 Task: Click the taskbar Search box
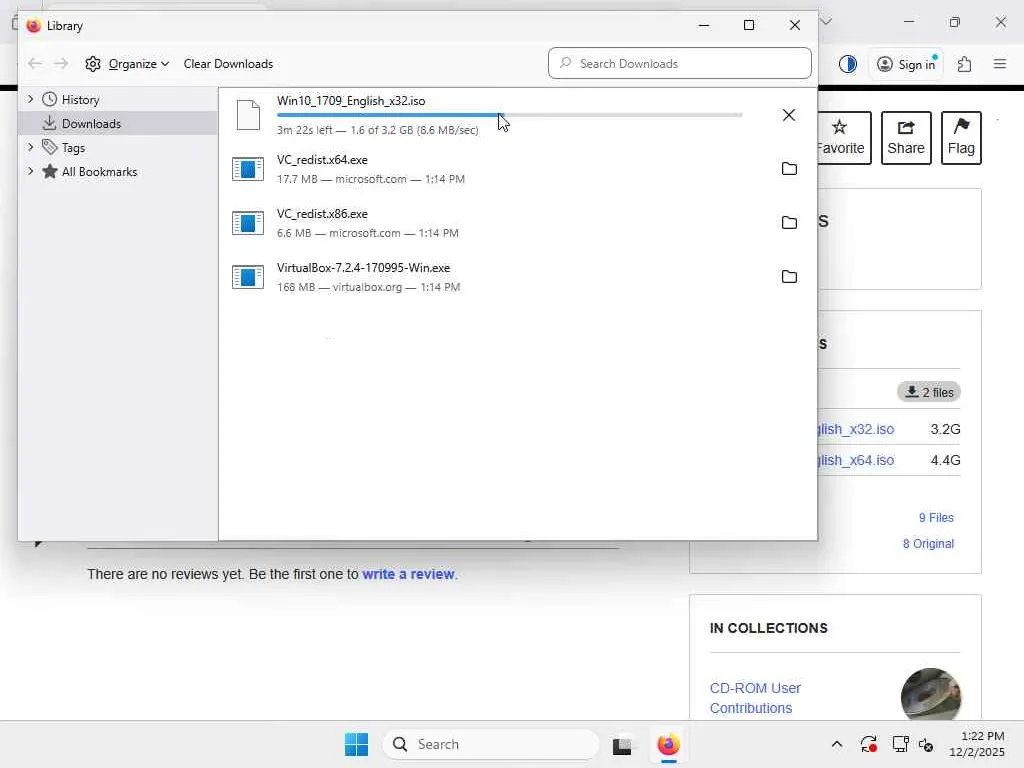pyautogui.click(x=490, y=744)
